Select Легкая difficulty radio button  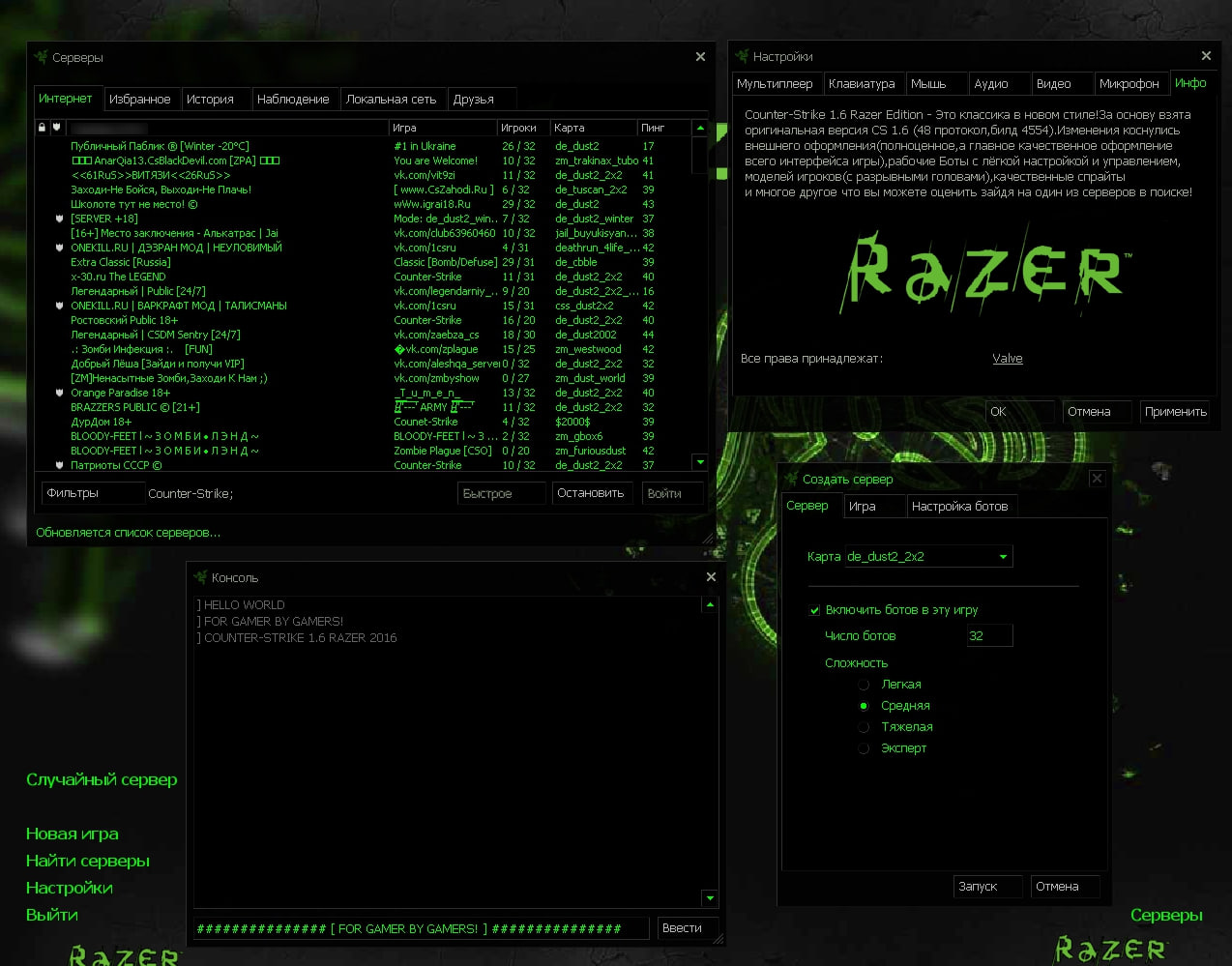pos(864,685)
